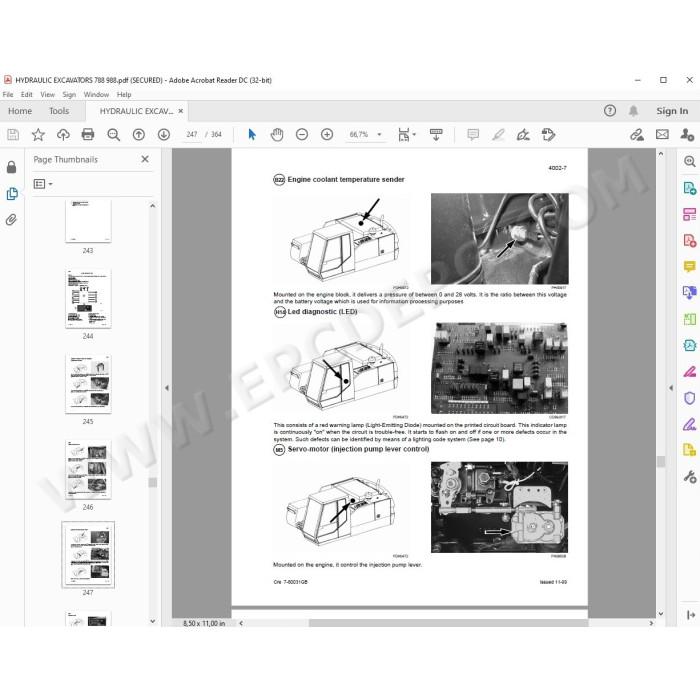Bookmark the file with the star icon
700x700 pixels.
tap(38, 134)
